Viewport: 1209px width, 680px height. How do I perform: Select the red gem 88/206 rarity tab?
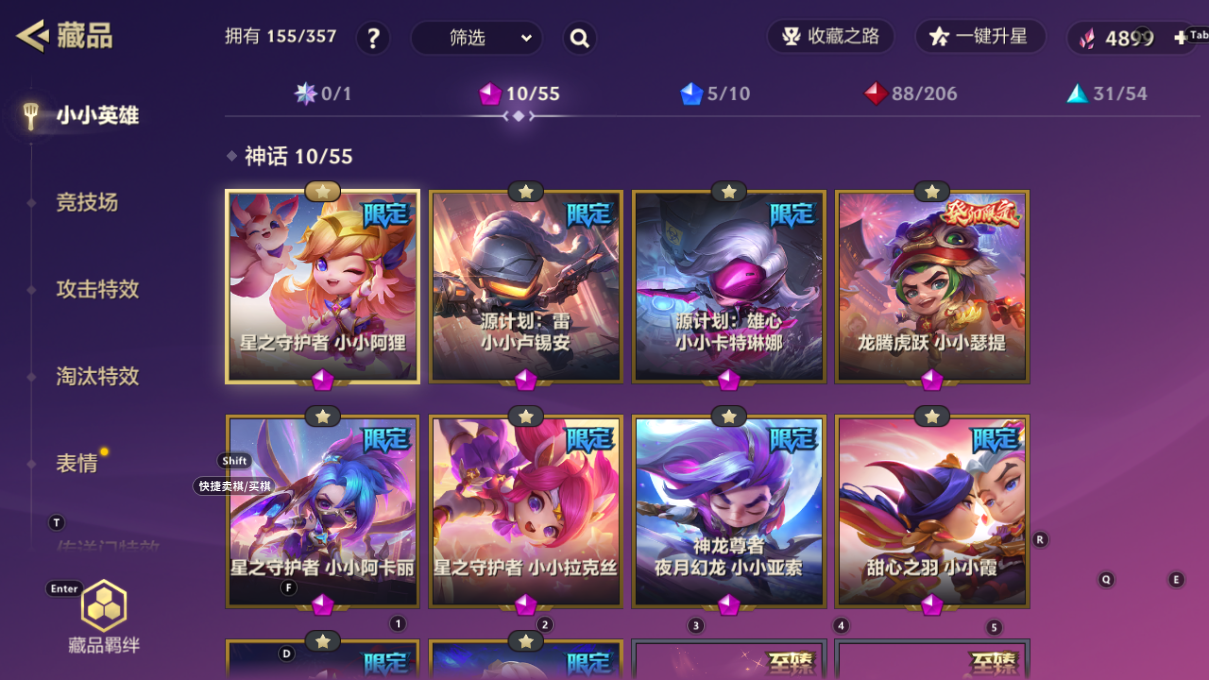911,94
